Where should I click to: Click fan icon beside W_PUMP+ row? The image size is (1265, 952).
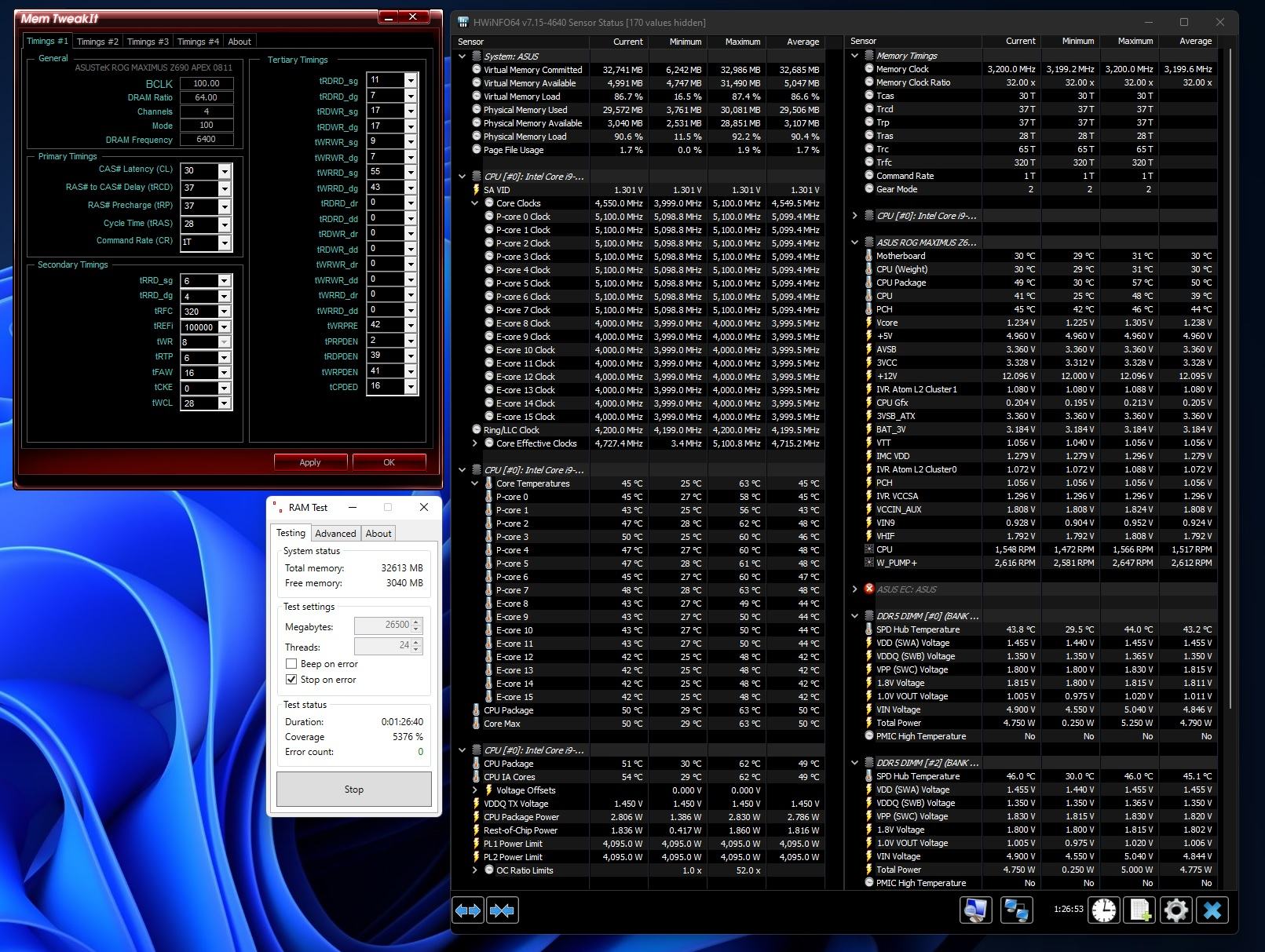pyautogui.click(x=869, y=563)
